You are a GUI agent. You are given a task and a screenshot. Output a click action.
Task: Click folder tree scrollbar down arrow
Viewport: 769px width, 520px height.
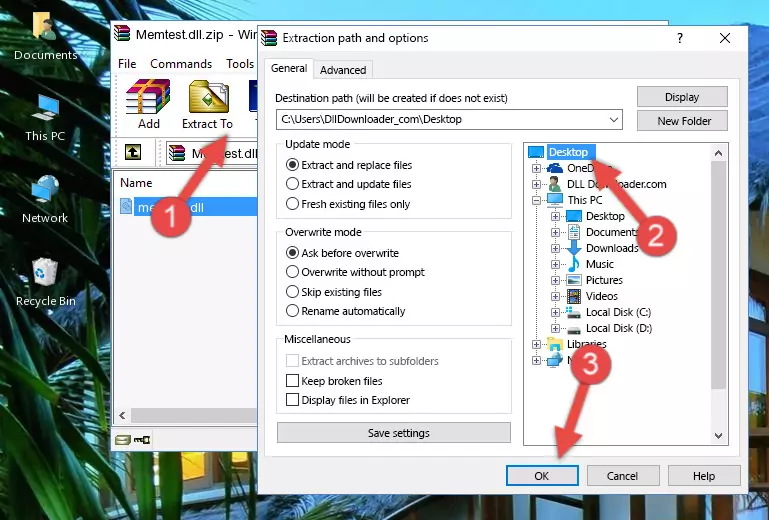tap(718, 436)
